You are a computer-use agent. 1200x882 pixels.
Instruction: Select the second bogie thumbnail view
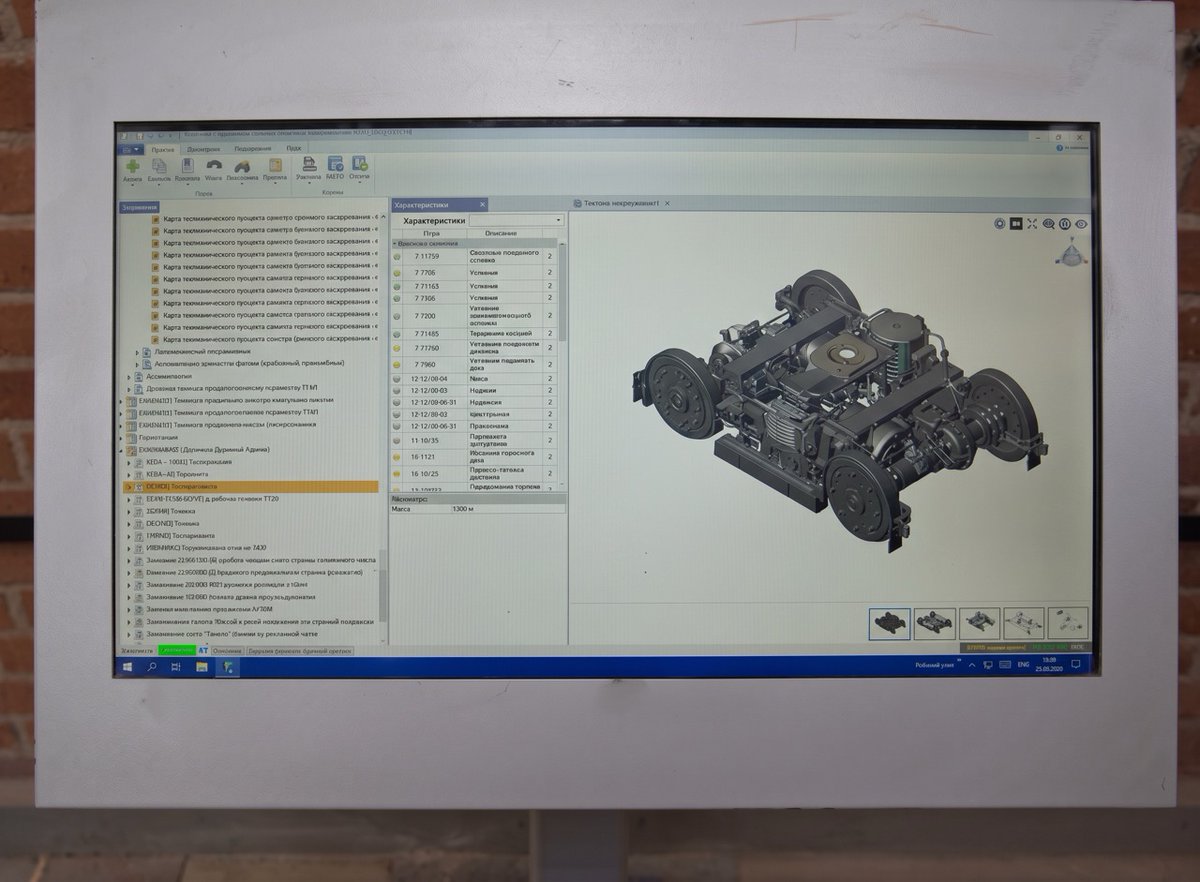pyautogui.click(x=935, y=623)
